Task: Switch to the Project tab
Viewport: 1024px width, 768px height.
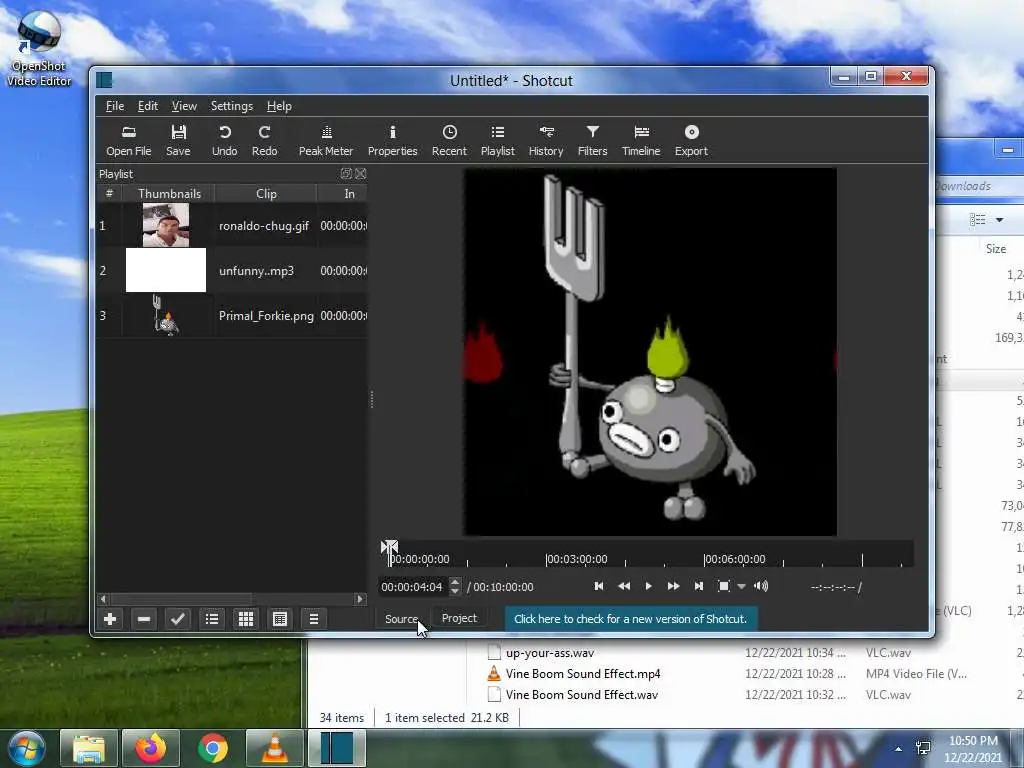Action: (459, 618)
